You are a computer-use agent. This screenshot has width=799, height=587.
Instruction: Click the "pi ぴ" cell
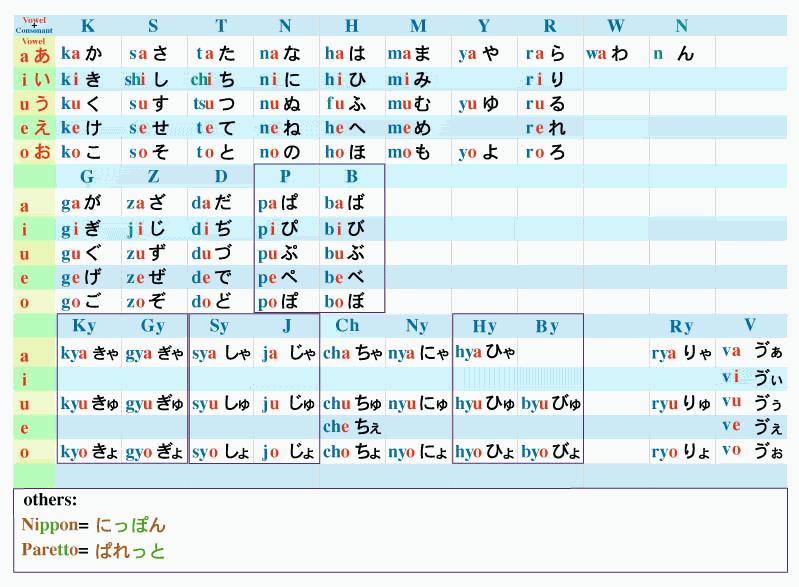point(276,228)
